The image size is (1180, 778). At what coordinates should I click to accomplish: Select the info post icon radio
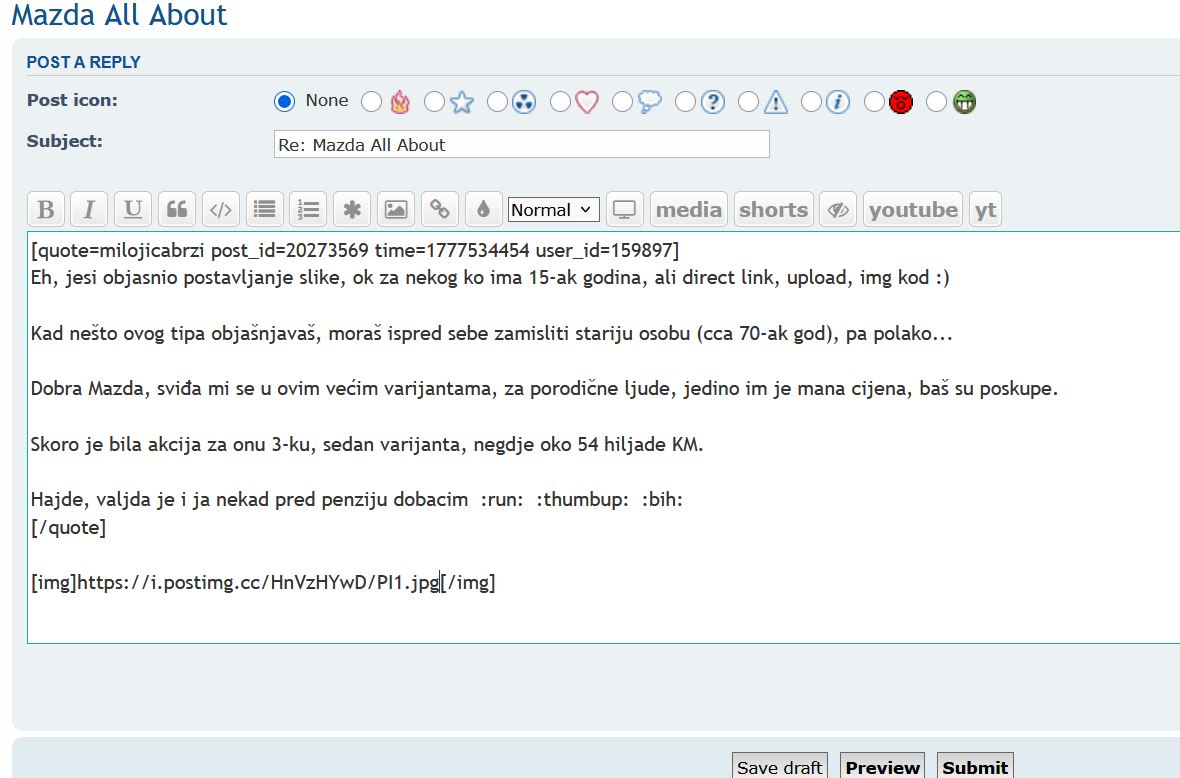click(x=811, y=102)
